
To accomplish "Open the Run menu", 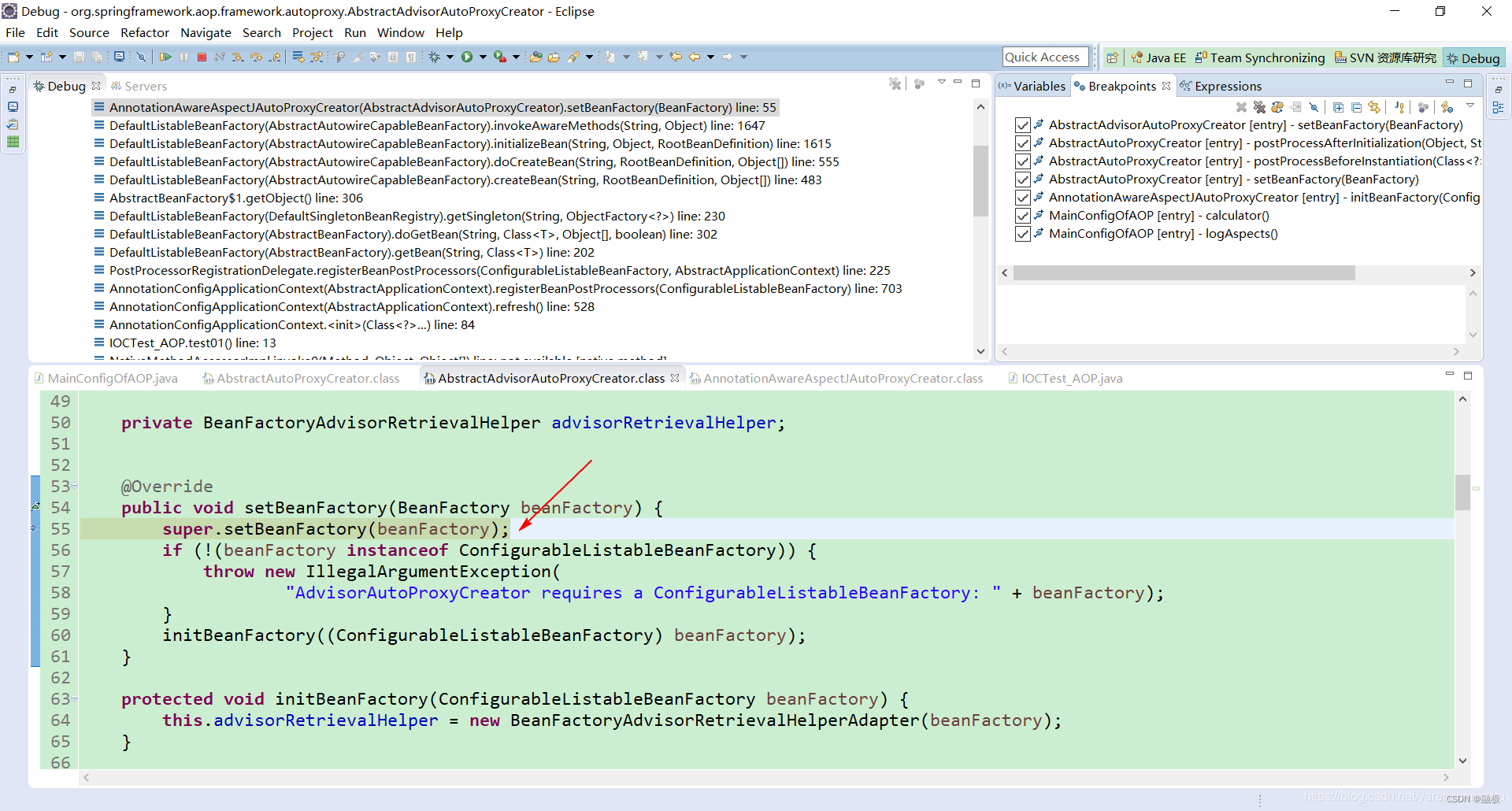I will pyautogui.click(x=355, y=32).
